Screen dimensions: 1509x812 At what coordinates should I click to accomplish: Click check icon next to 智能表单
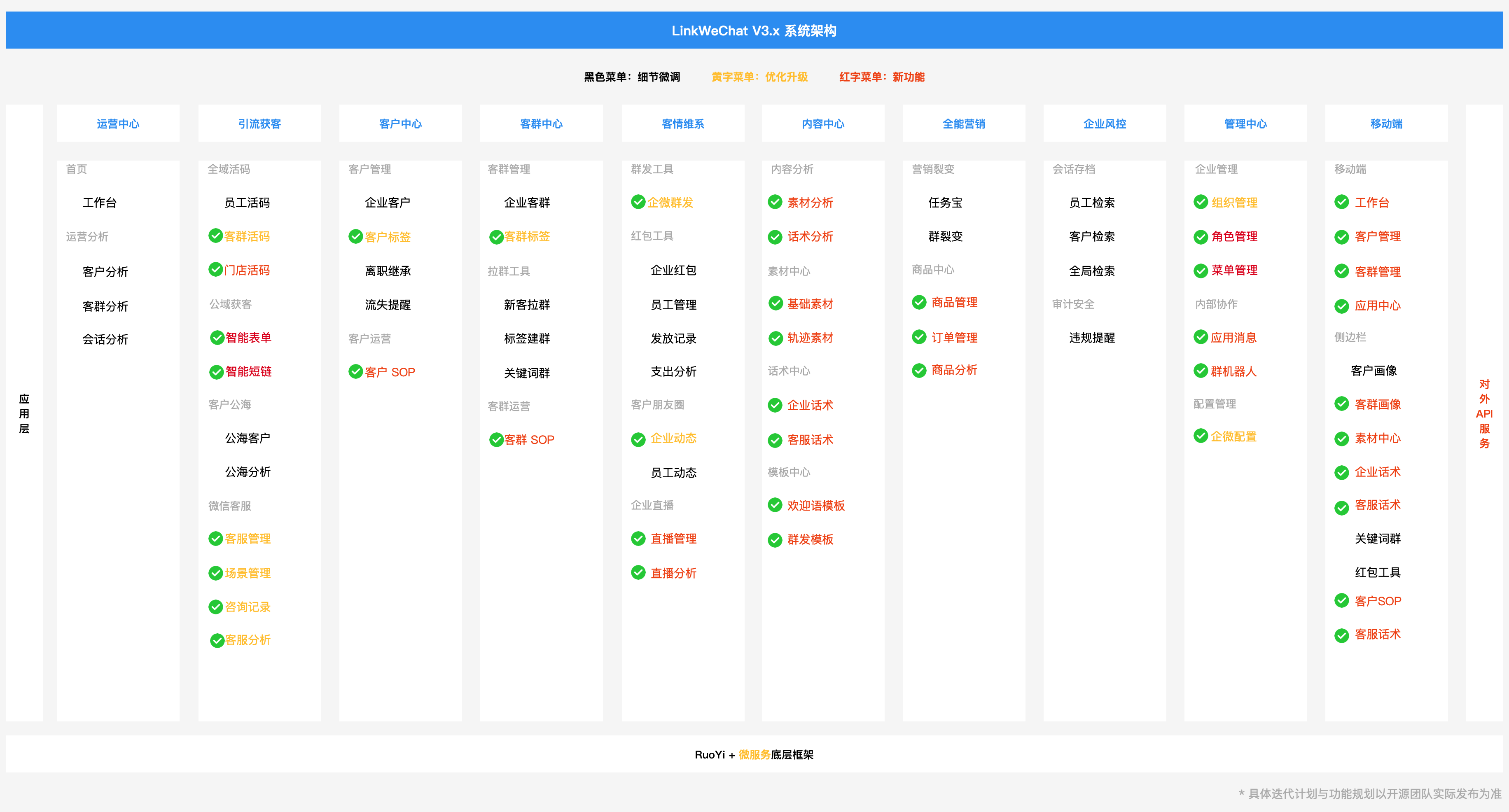[217, 338]
